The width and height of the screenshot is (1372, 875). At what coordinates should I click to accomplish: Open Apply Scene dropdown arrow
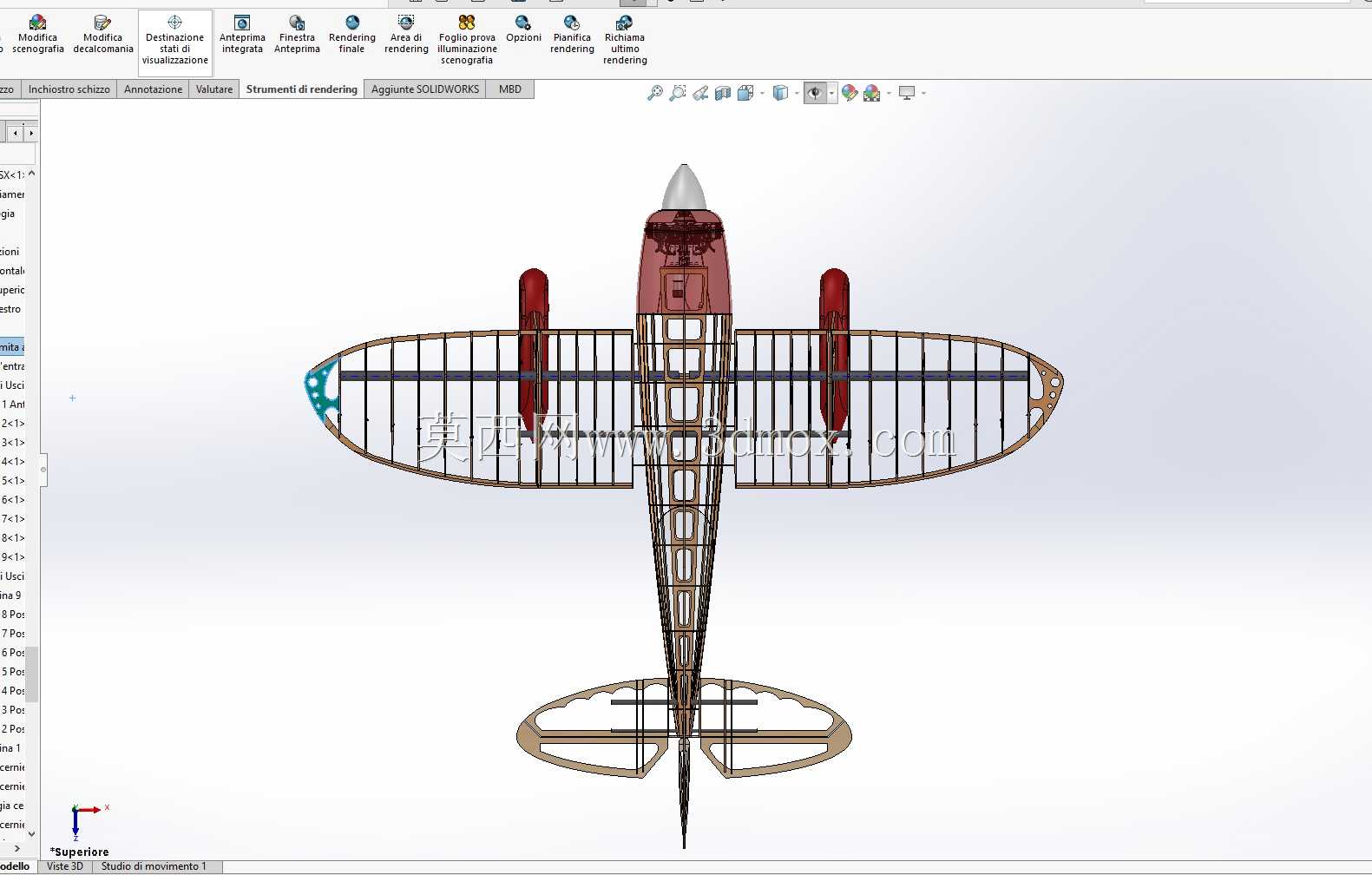tap(889, 93)
